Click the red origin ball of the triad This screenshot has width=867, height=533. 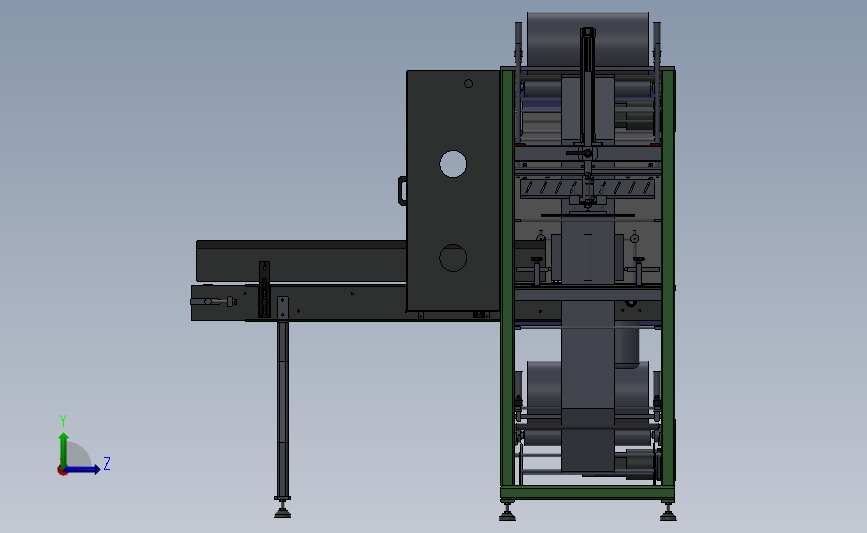coord(62,471)
